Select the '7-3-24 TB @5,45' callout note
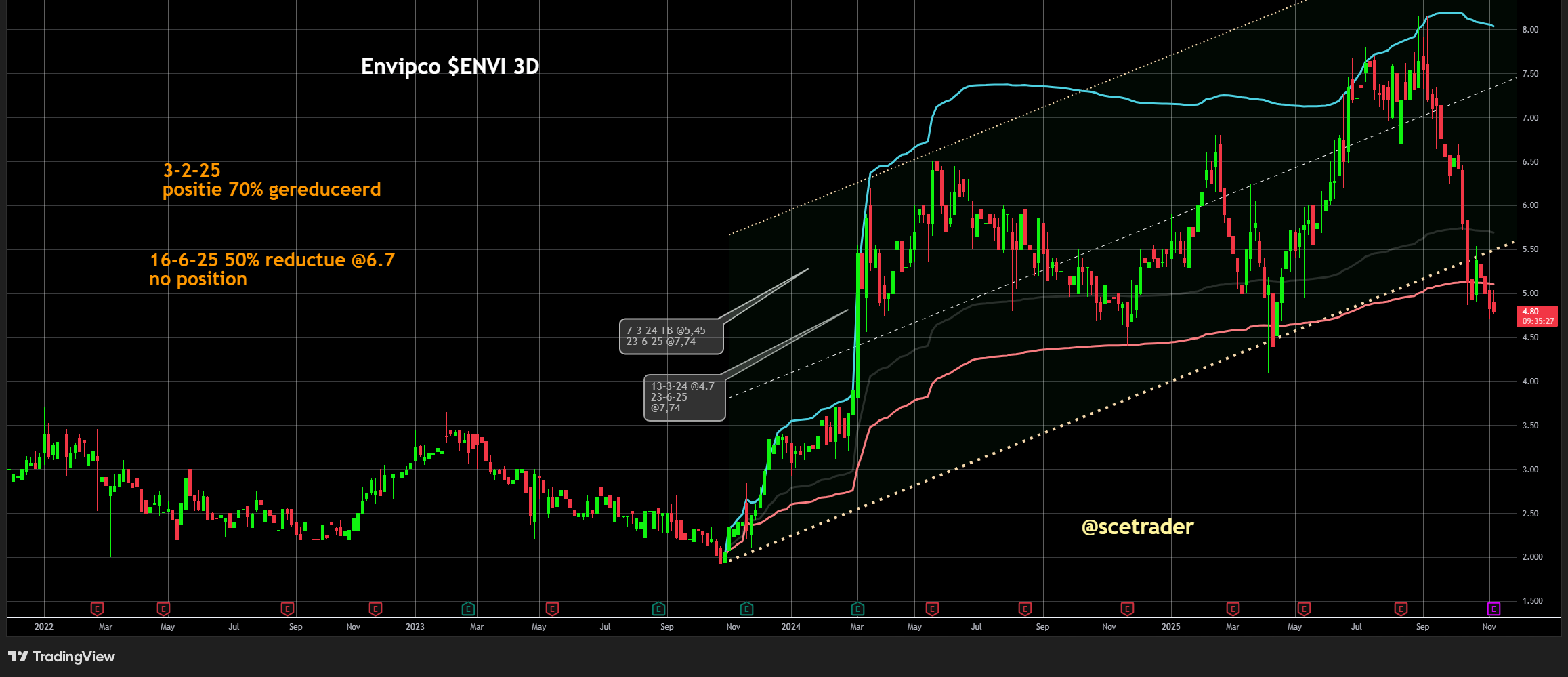The width and height of the screenshot is (1568, 677). coord(671,336)
